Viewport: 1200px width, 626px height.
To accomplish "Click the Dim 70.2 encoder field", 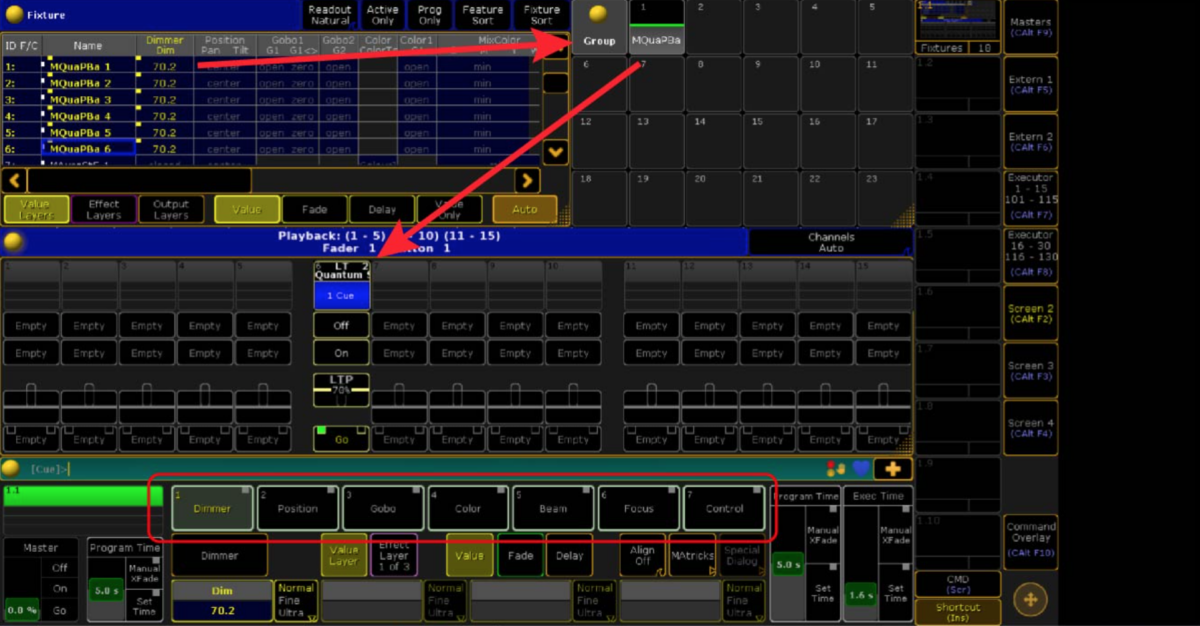I will pyautogui.click(x=222, y=600).
